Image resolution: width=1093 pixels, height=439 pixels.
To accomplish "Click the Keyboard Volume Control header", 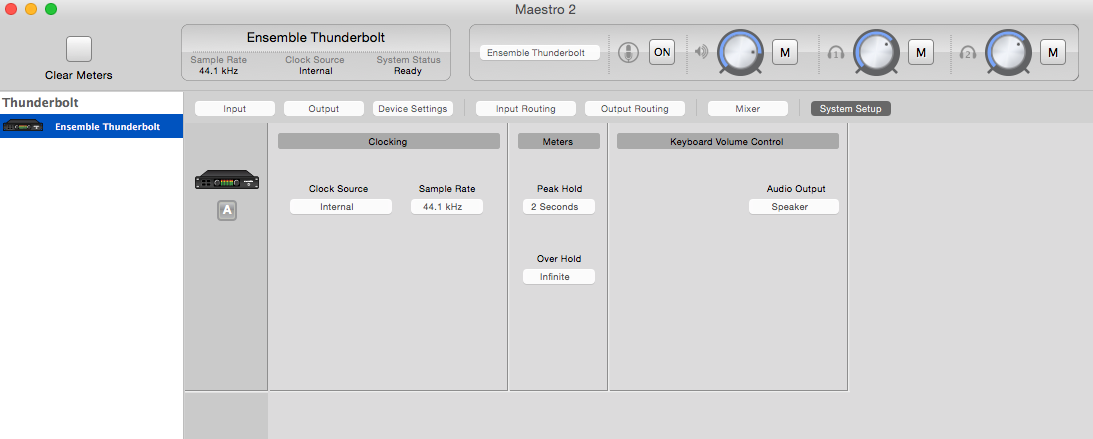I will pyautogui.click(x=728, y=141).
